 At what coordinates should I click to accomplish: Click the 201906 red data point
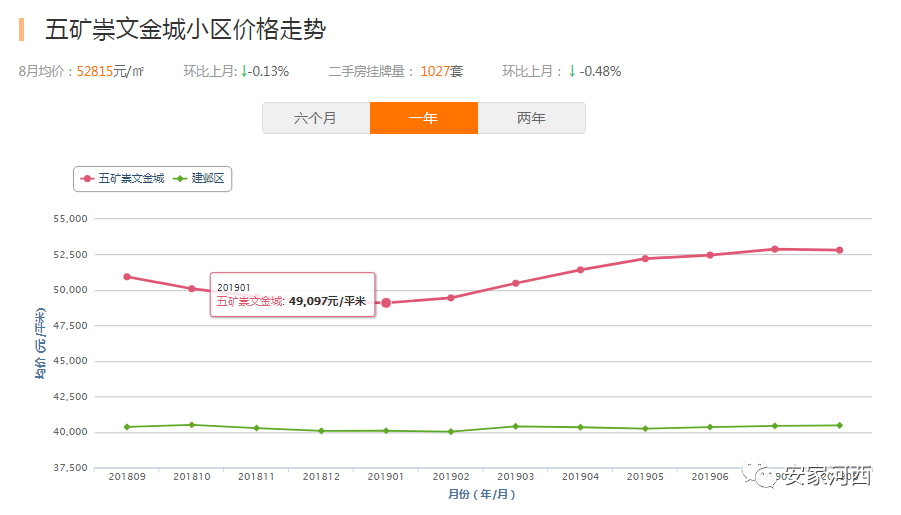710,255
